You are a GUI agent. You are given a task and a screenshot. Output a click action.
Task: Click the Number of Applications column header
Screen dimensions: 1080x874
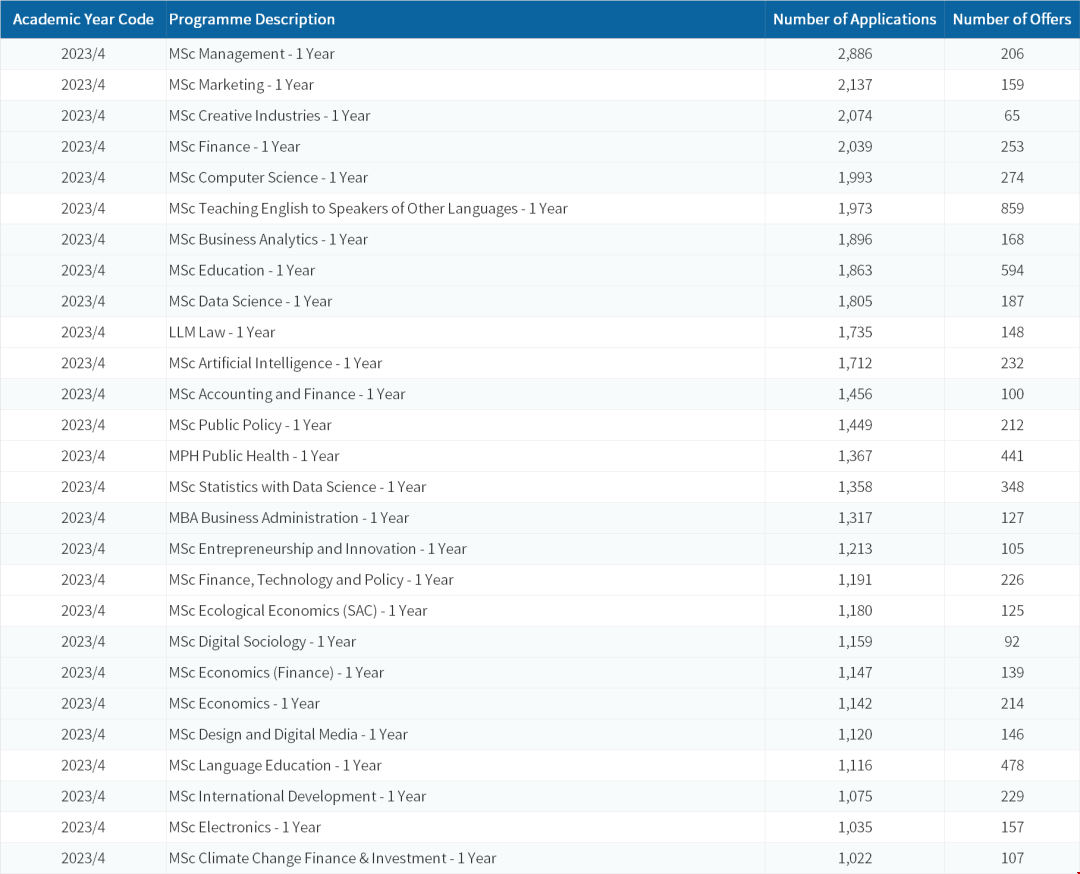click(854, 19)
